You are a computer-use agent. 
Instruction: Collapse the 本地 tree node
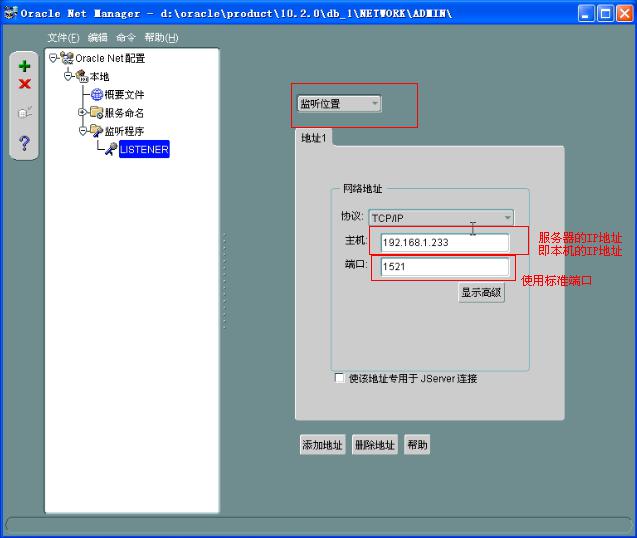[x=68, y=76]
